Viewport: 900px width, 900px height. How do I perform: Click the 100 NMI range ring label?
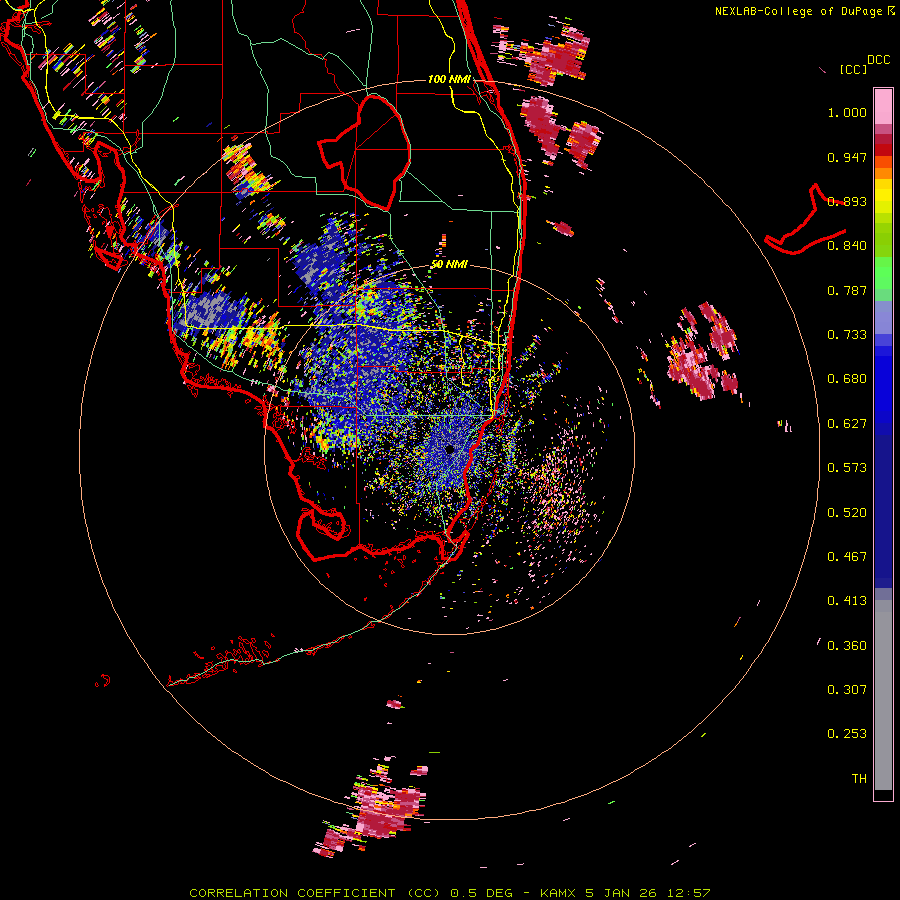[449, 79]
